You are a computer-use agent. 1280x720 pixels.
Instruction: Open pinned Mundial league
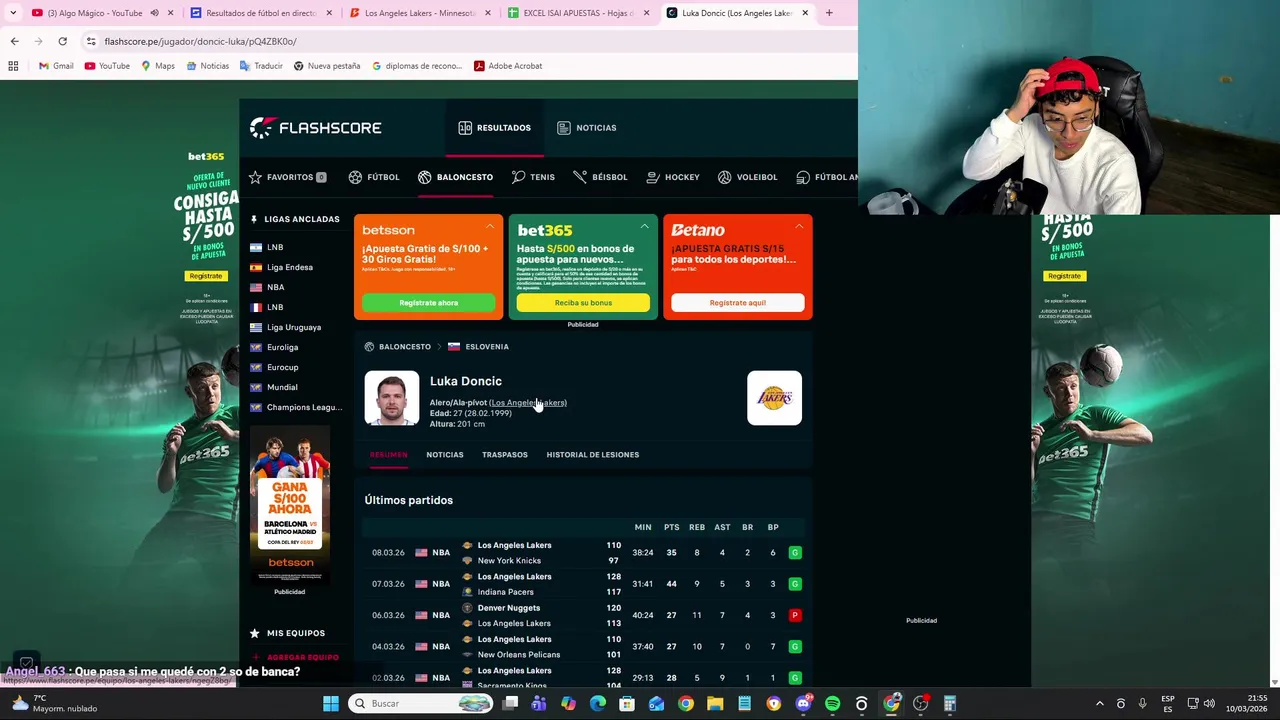(x=281, y=387)
